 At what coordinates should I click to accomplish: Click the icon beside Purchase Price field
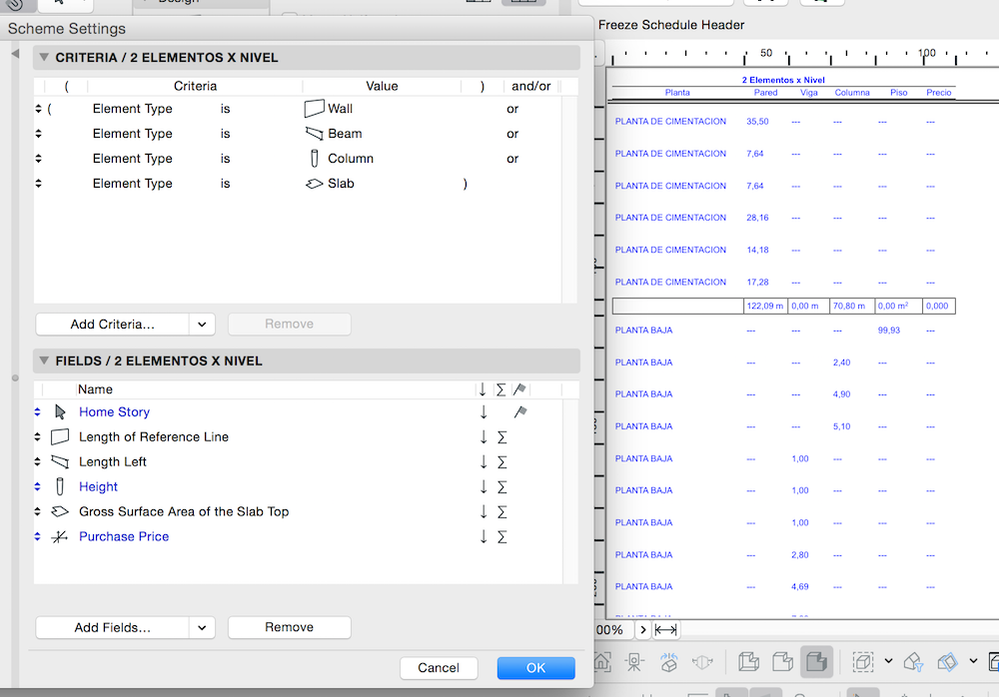pyautogui.click(x=60, y=536)
